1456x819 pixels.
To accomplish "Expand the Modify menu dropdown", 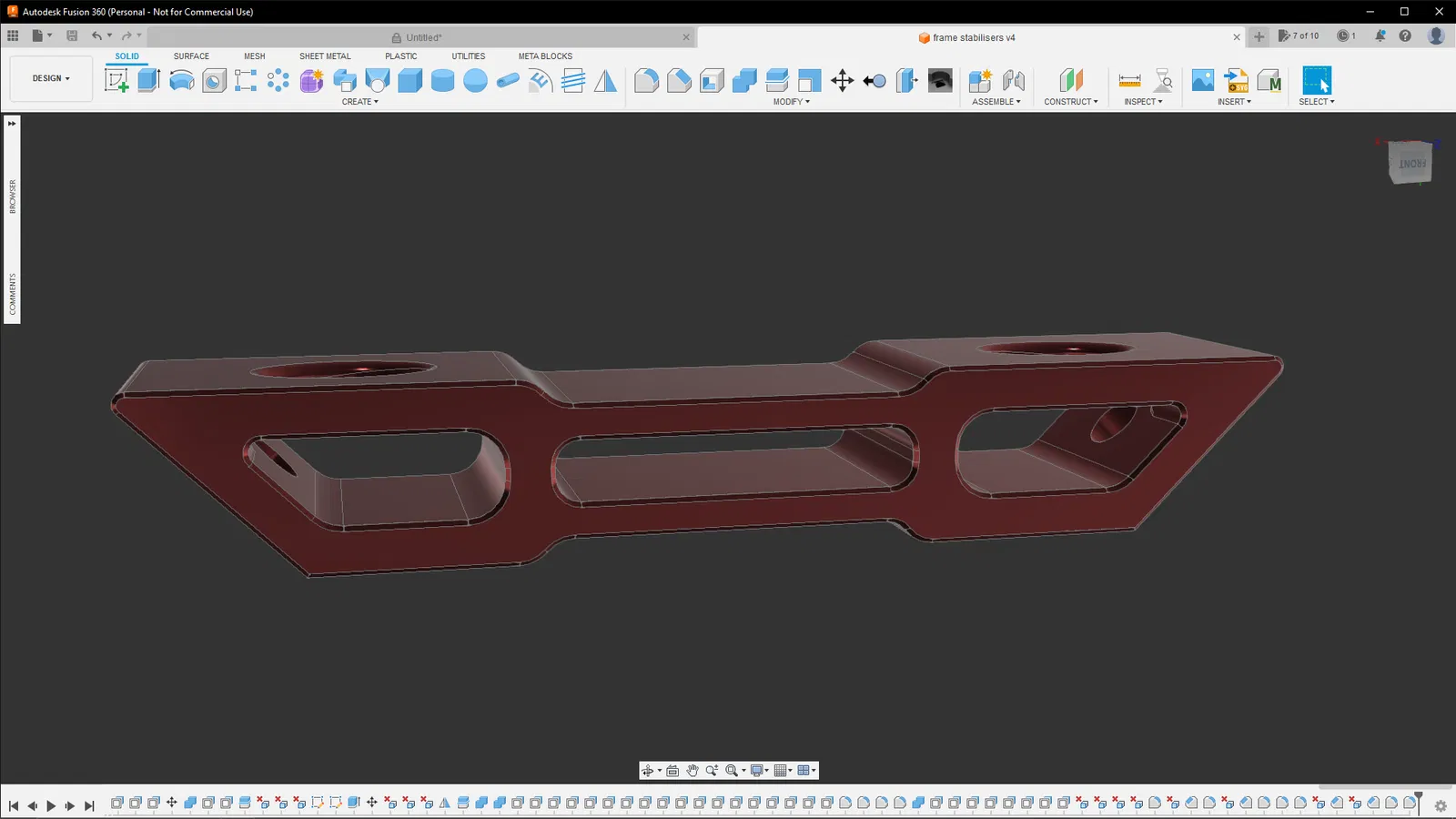I will [792, 102].
